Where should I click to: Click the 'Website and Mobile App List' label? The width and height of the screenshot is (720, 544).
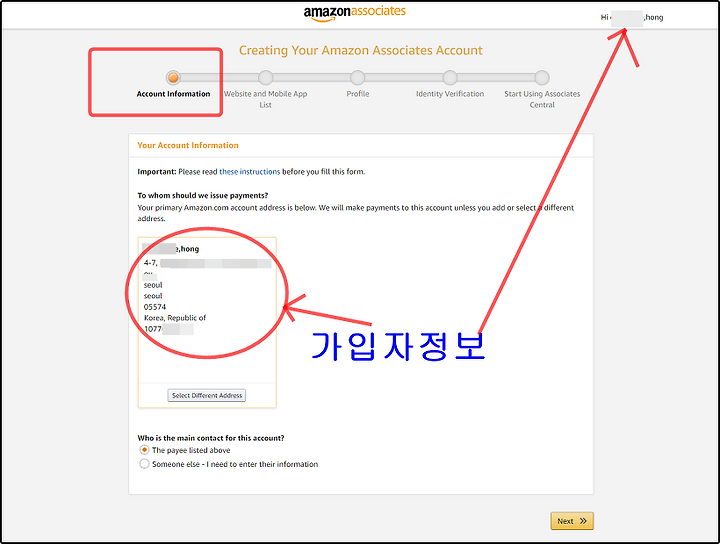(265, 99)
